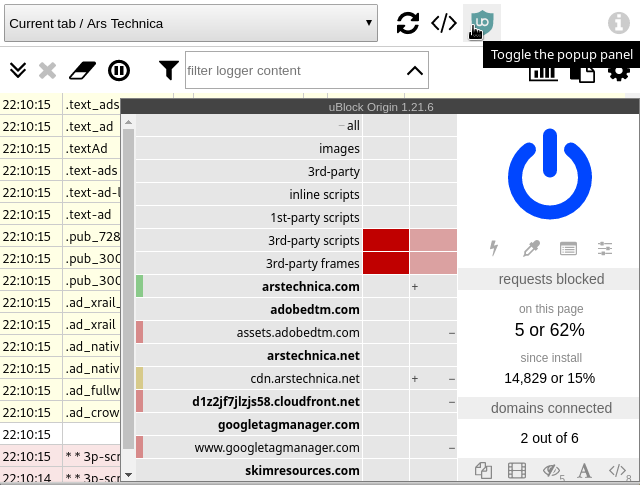Select logger entry .text-ads

pos(91,170)
